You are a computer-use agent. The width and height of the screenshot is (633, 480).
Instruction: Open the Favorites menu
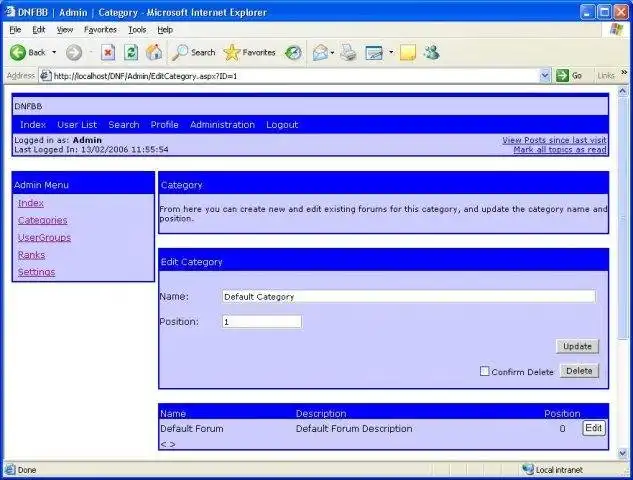tap(100, 29)
